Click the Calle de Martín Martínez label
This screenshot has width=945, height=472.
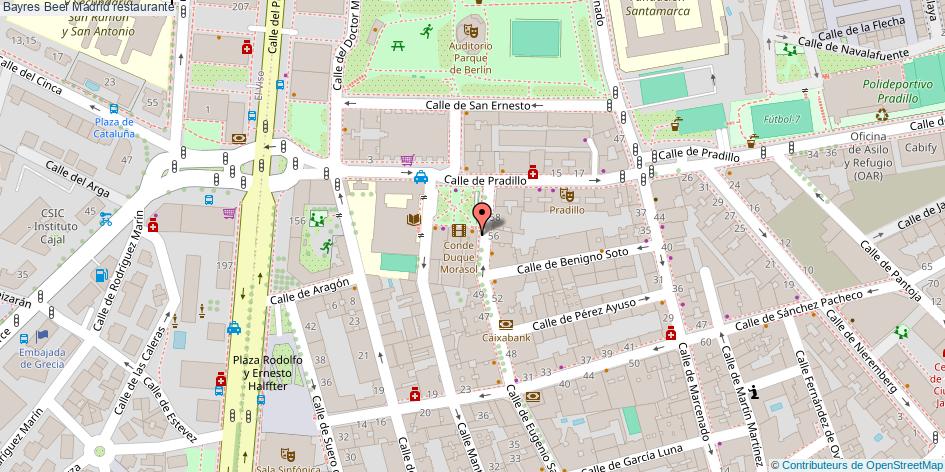click(x=741, y=406)
